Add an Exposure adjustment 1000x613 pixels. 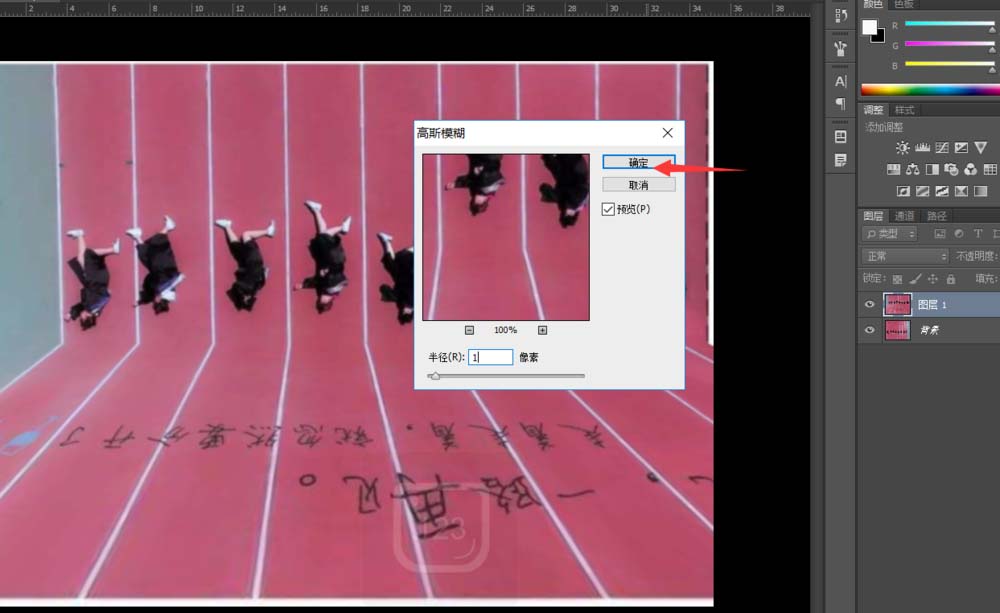(961, 148)
